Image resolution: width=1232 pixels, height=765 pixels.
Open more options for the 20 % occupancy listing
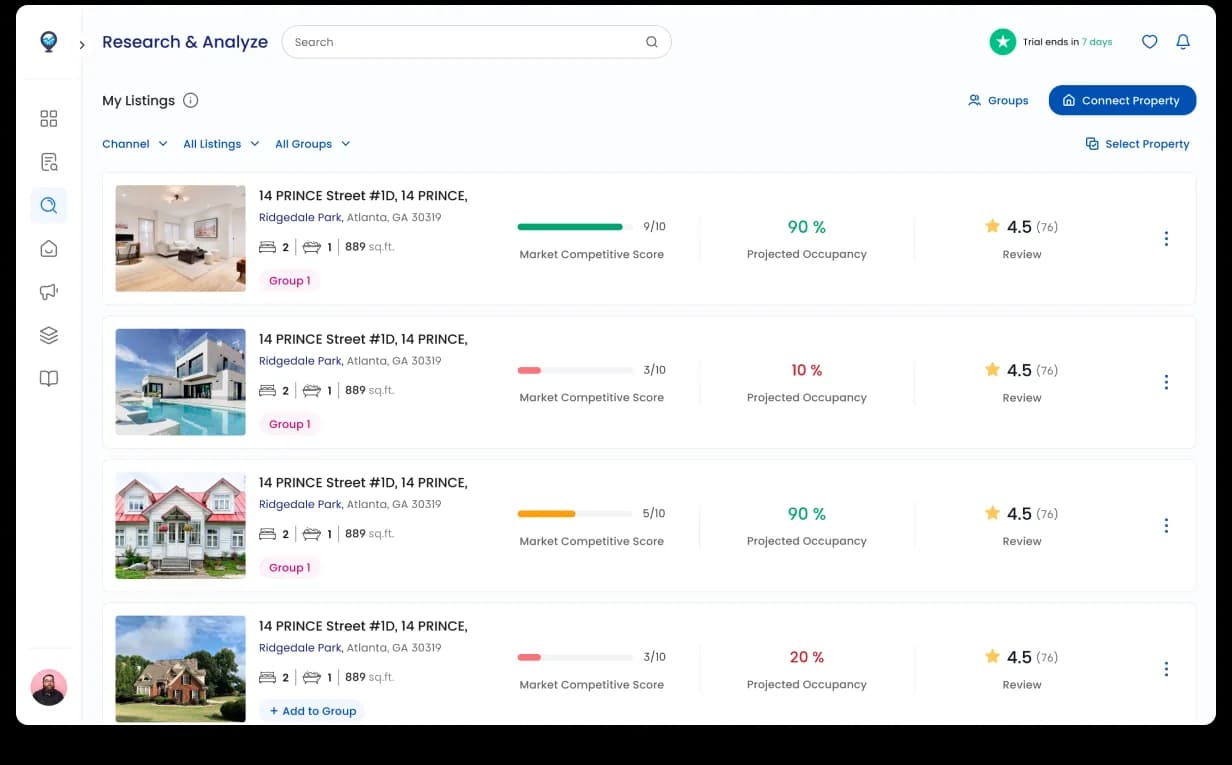pyautogui.click(x=1166, y=669)
